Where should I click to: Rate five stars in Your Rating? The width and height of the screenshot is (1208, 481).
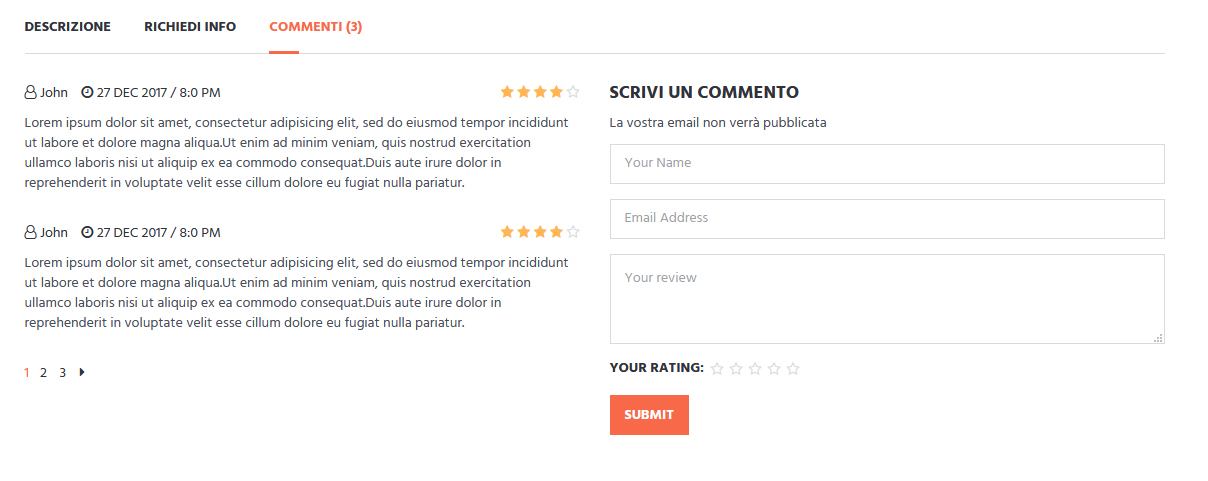click(x=793, y=369)
